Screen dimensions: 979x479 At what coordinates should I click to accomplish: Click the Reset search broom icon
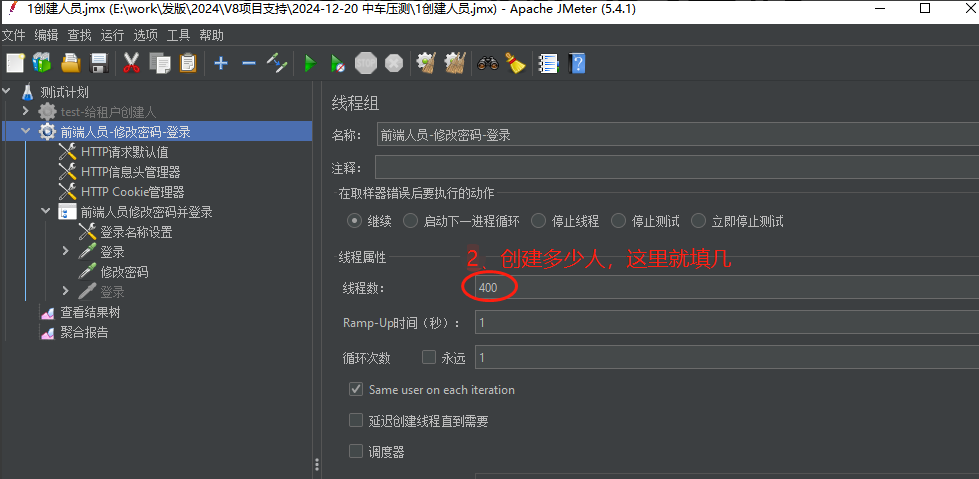pyautogui.click(x=515, y=63)
